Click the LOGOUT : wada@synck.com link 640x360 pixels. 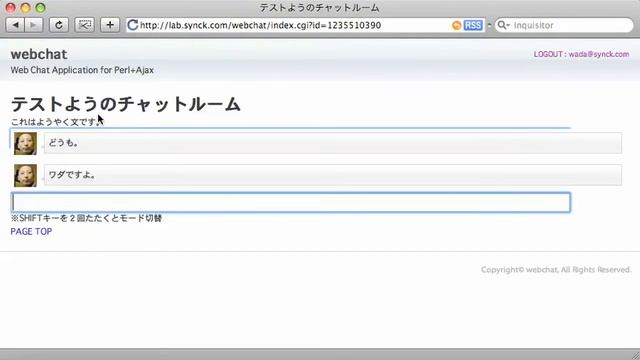(x=581, y=54)
